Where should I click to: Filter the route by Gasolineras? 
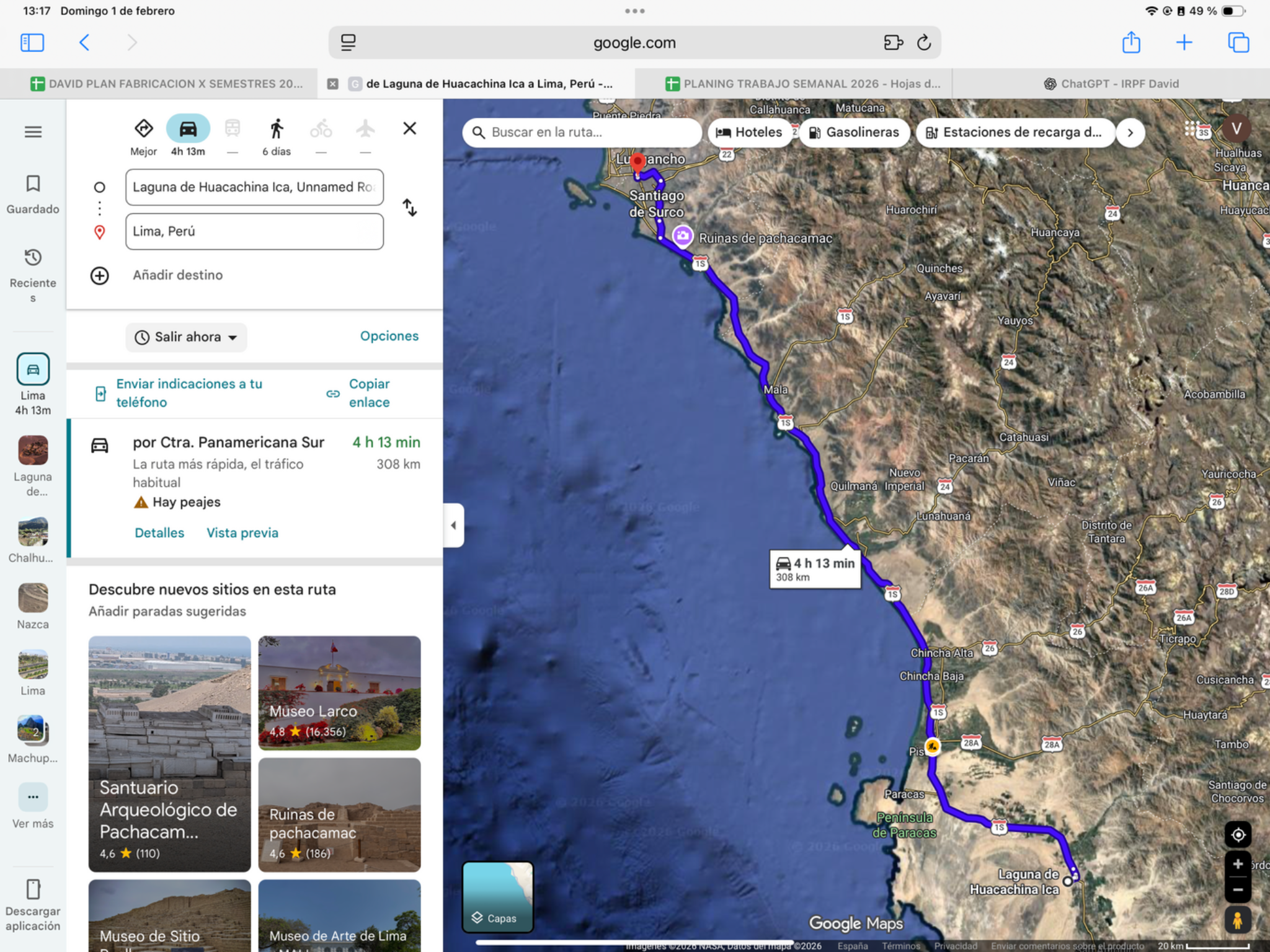[855, 132]
